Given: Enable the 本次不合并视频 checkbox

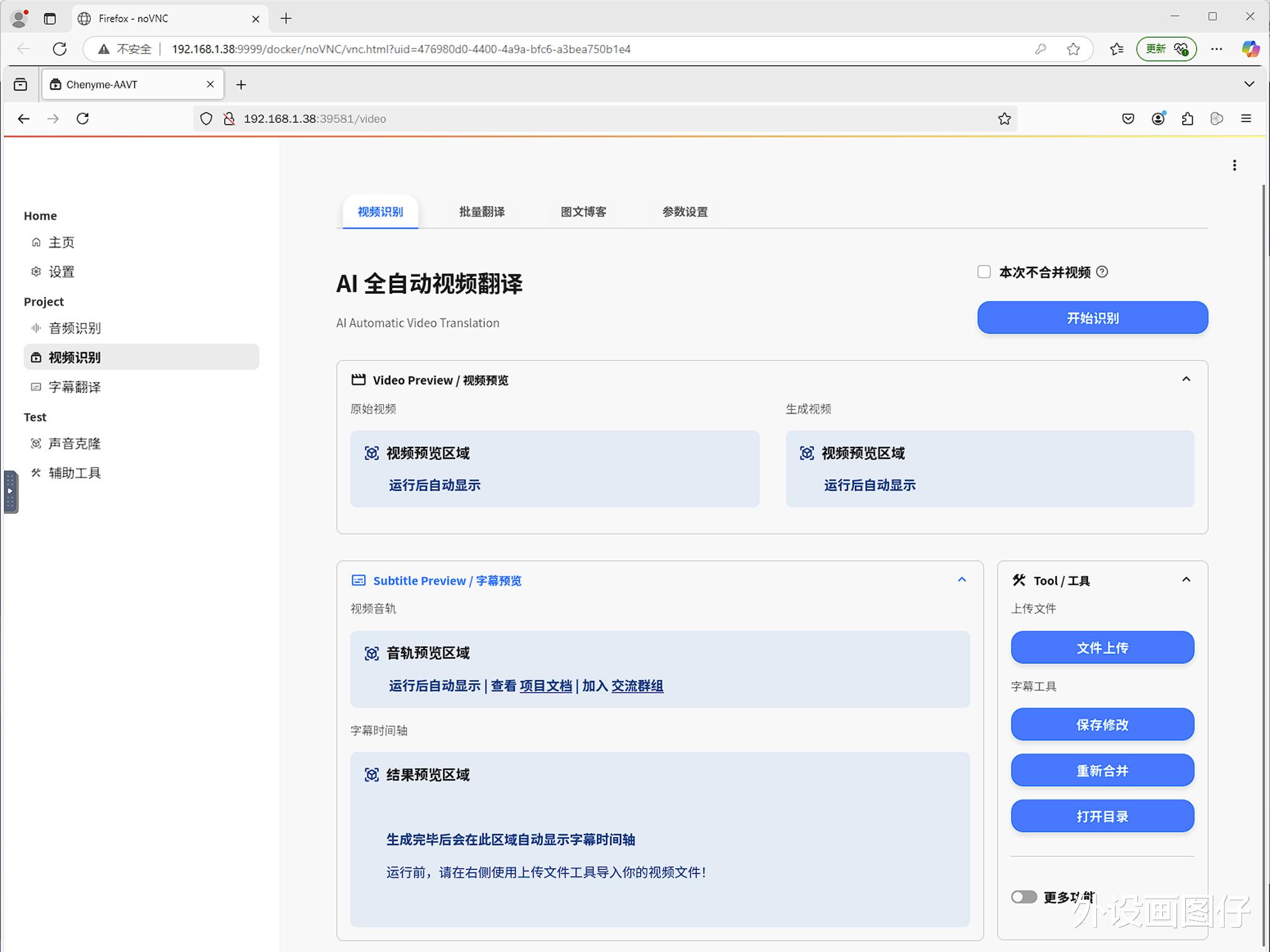Looking at the screenshot, I should pyautogui.click(x=984, y=272).
